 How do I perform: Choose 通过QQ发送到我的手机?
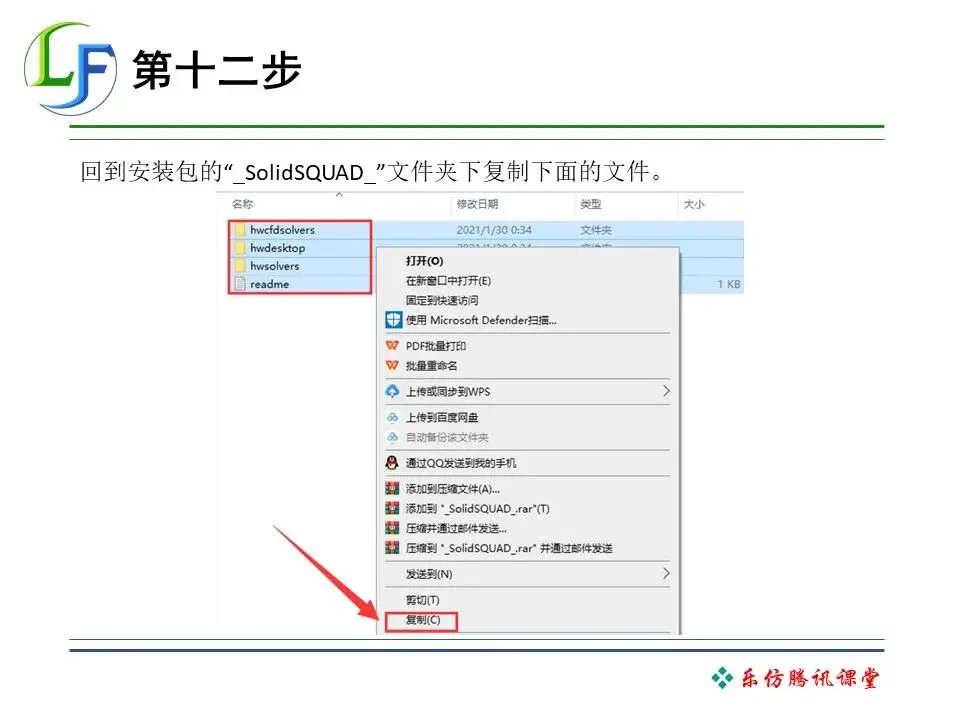click(x=461, y=463)
